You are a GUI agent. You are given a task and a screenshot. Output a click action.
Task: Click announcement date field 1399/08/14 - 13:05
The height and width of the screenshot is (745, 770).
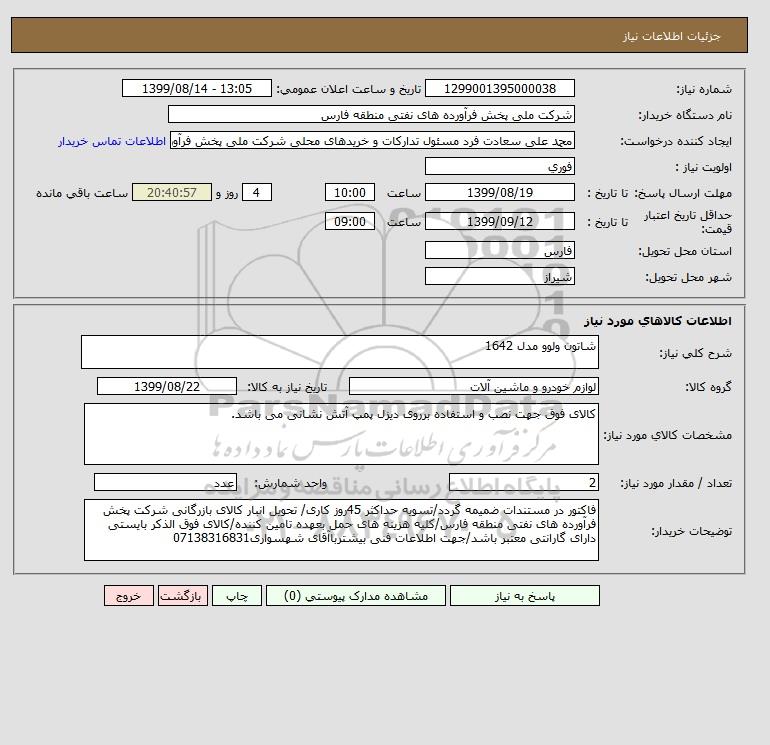pyautogui.click(x=196, y=88)
